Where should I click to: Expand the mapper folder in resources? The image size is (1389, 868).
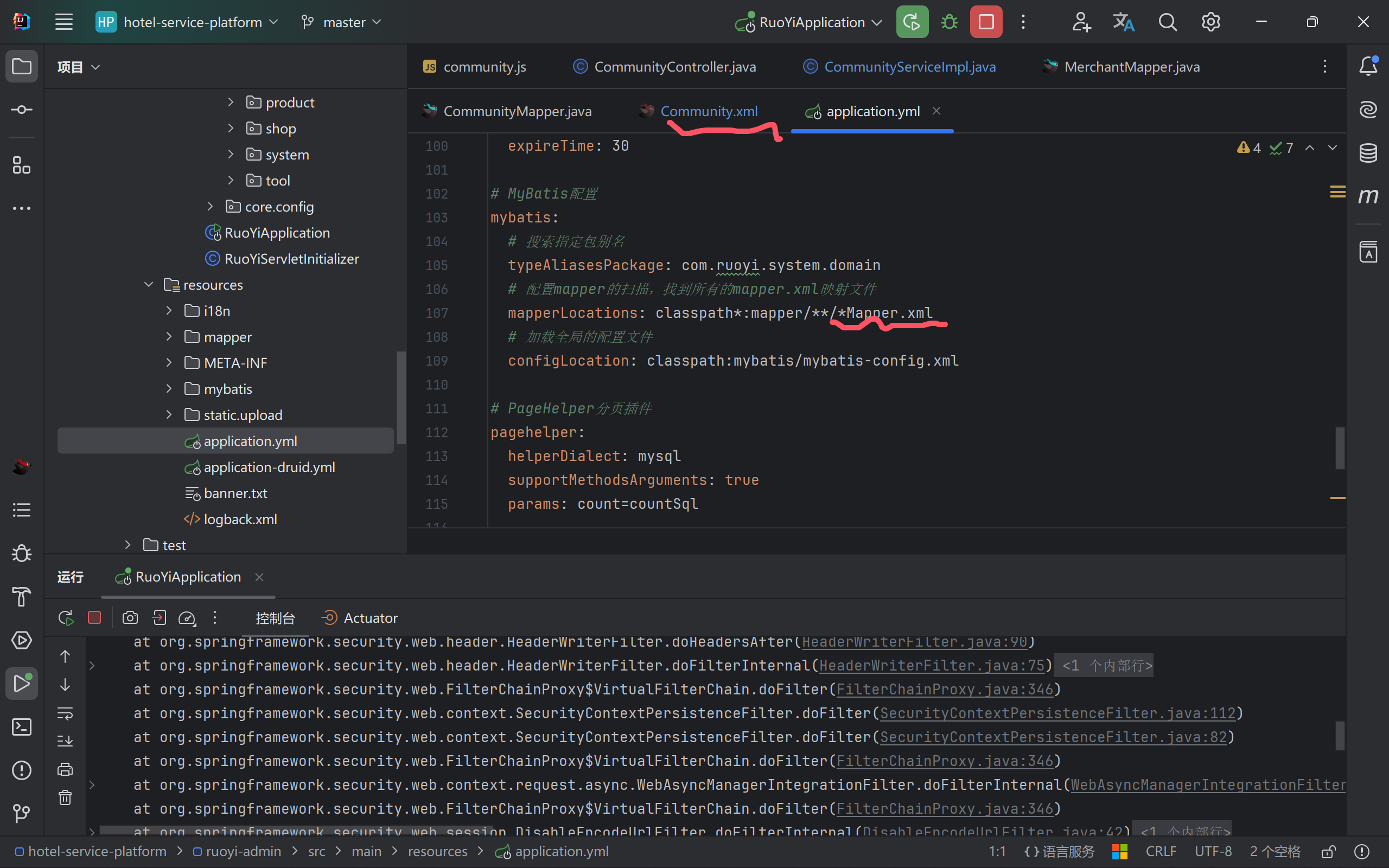point(169,337)
